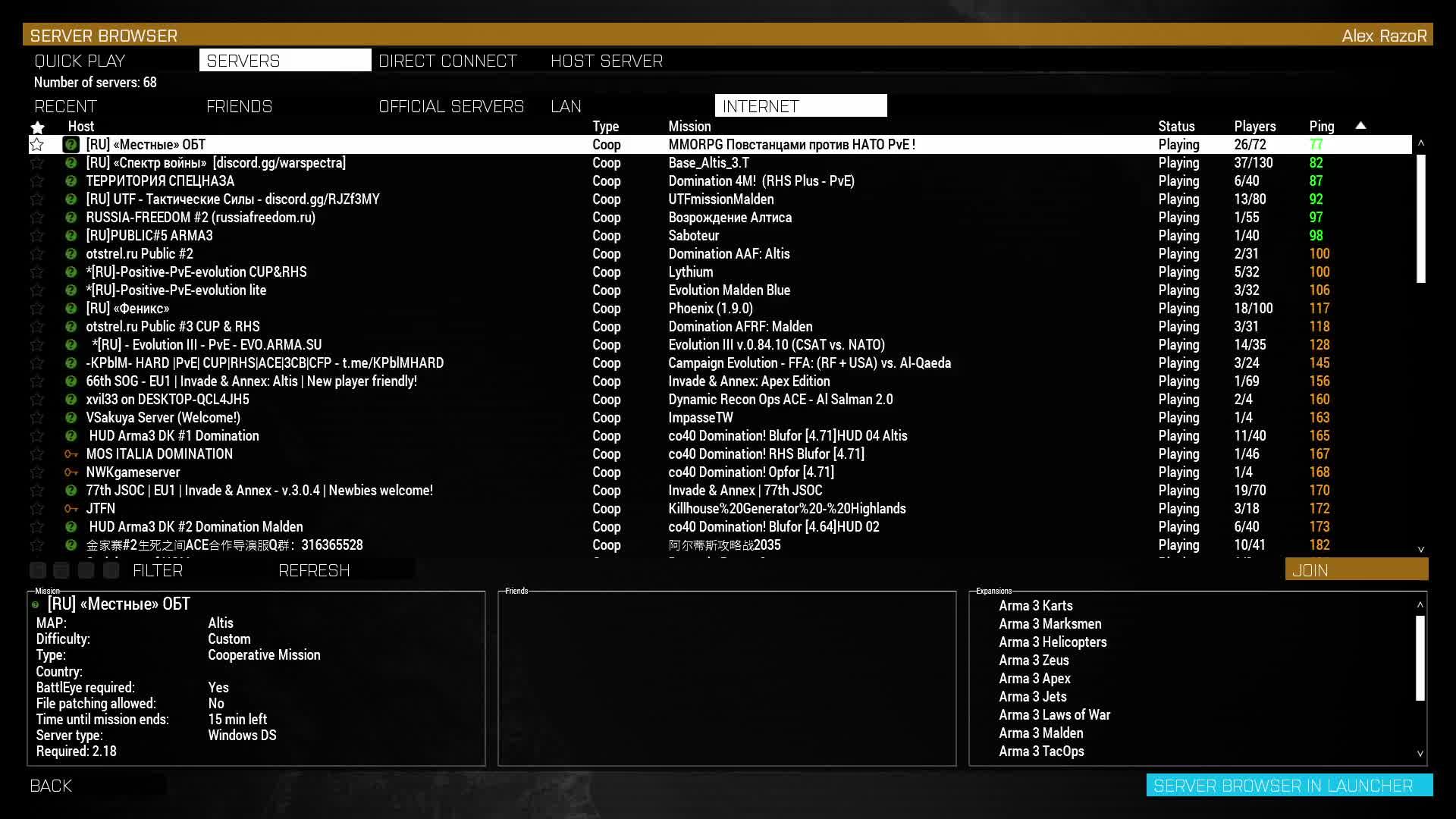
Task: Switch to LAN servers tab
Action: 566,106
